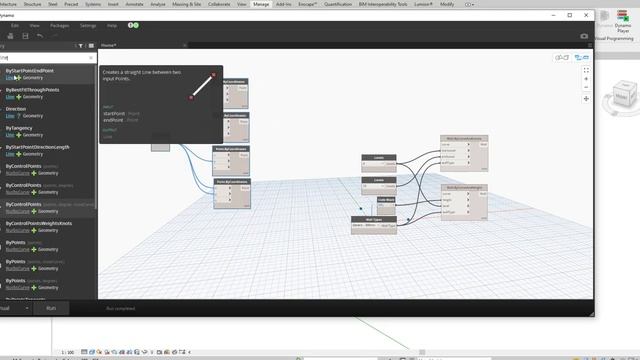The width and height of the screenshot is (640, 360).
Task: Open the Manage ribbon tab
Action: pos(261,4)
